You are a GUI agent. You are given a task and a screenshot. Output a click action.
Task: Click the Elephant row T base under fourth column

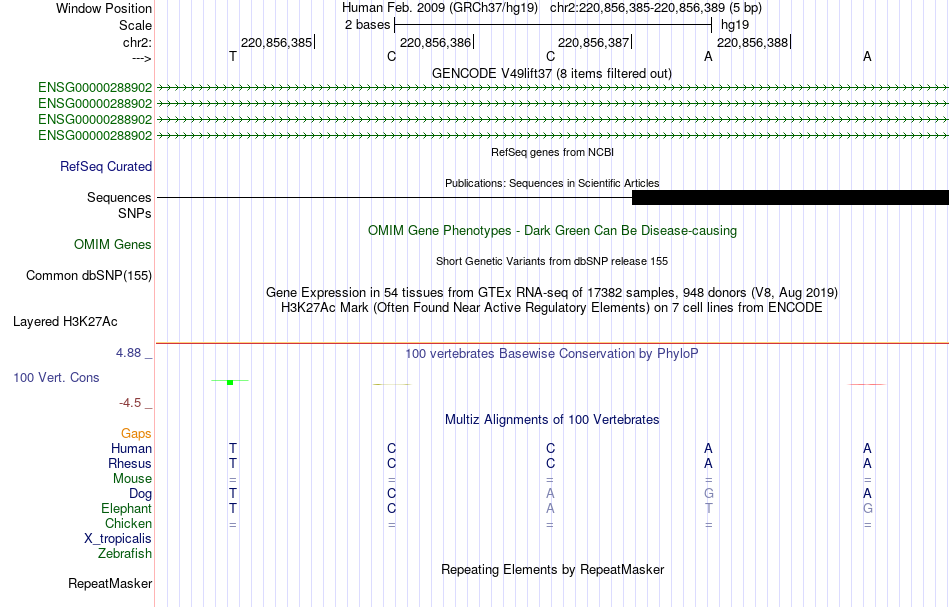(x=708, y=508)
